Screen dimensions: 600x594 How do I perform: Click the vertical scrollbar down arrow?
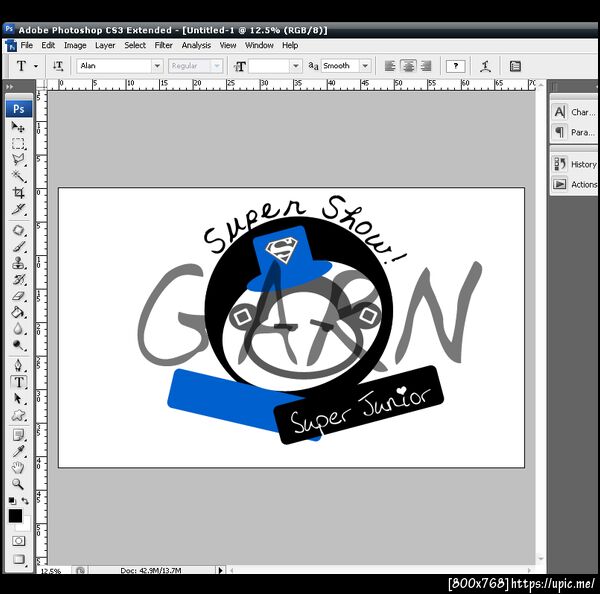tap(540, 559)
